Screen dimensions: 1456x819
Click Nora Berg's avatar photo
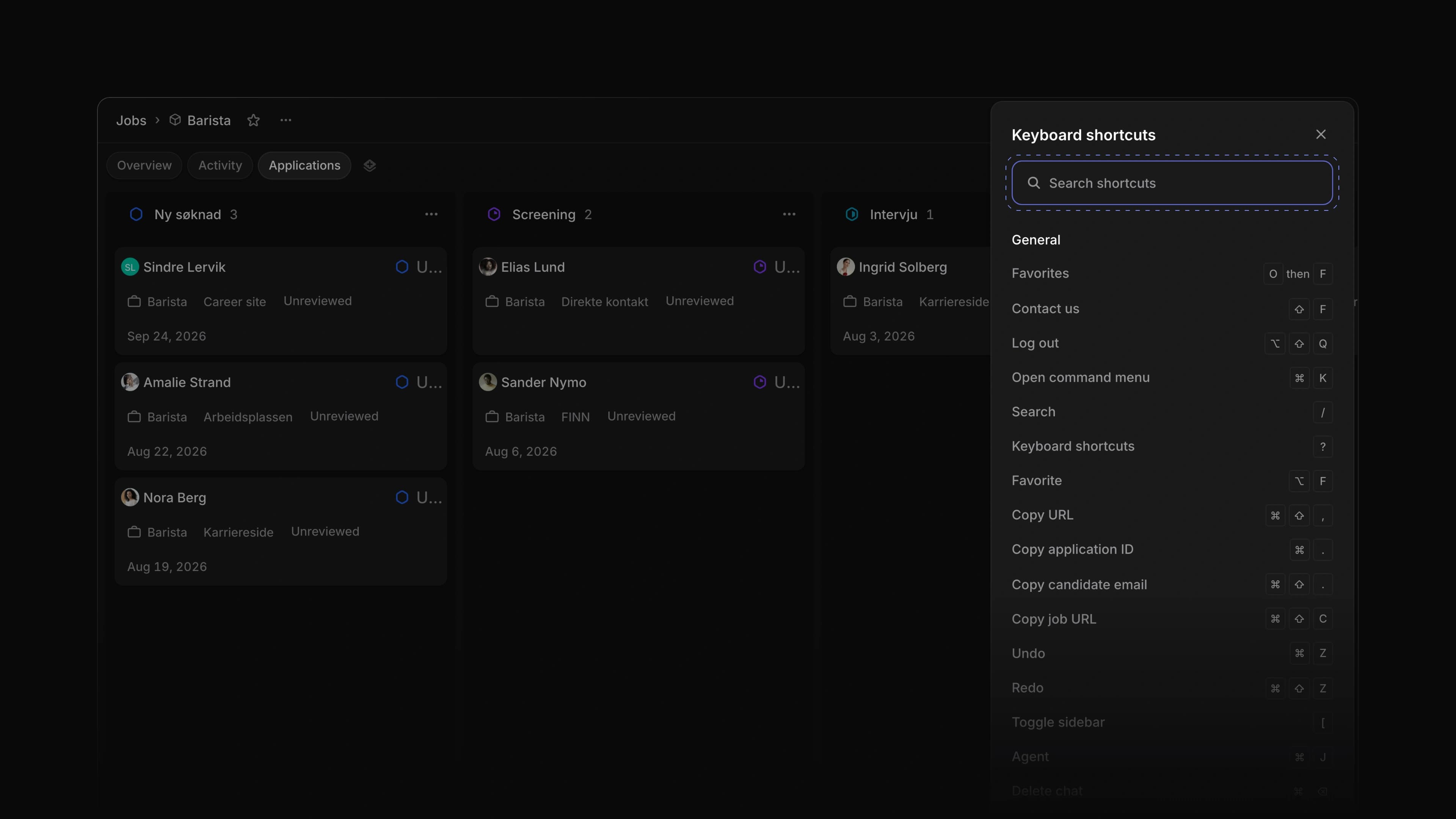(130, 497)
